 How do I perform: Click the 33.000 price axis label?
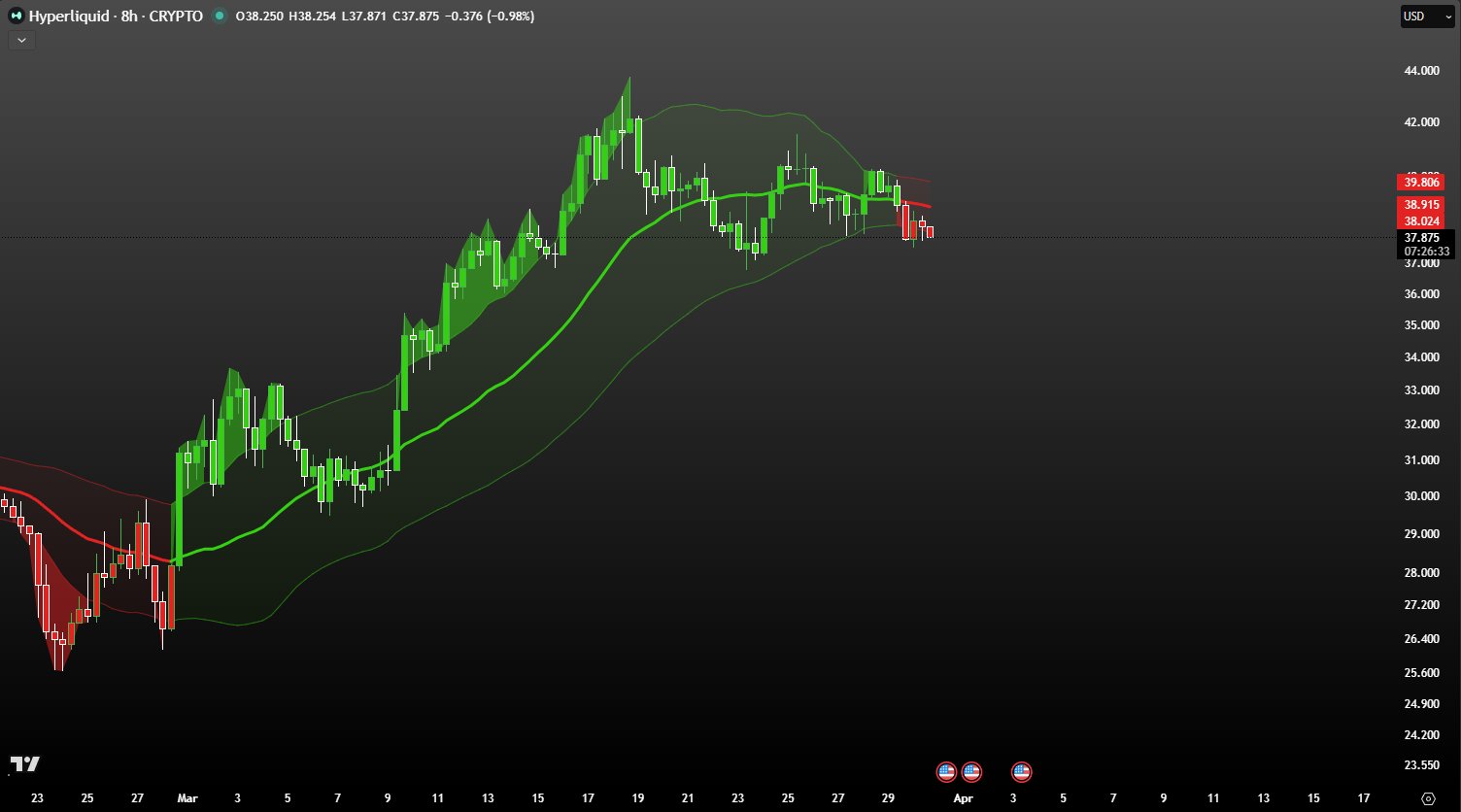click(1421, 390)
